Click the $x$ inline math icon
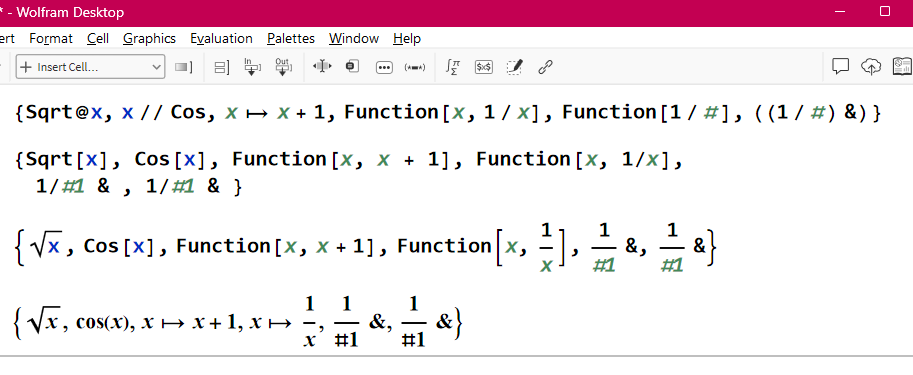Image resolution: width=913 pixels, height=375 pixels. [x=484, y=68]
